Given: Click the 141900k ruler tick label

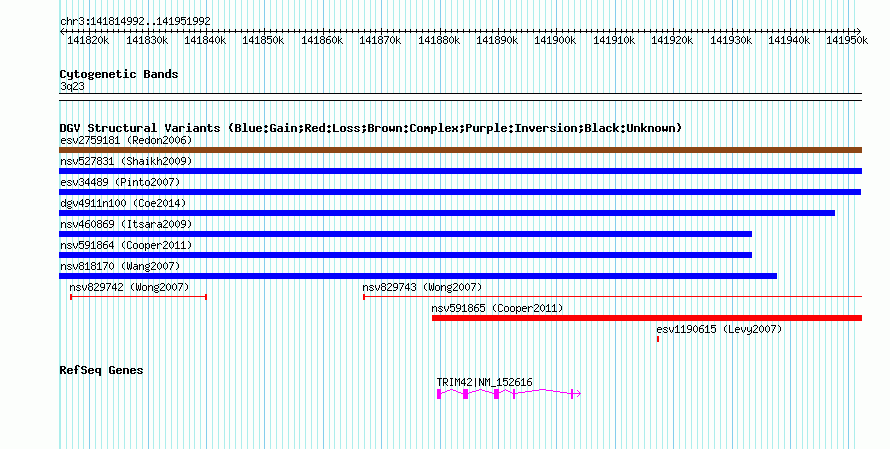Looking at the screenshot, I should pyautogui.click(x=555, y=40).
